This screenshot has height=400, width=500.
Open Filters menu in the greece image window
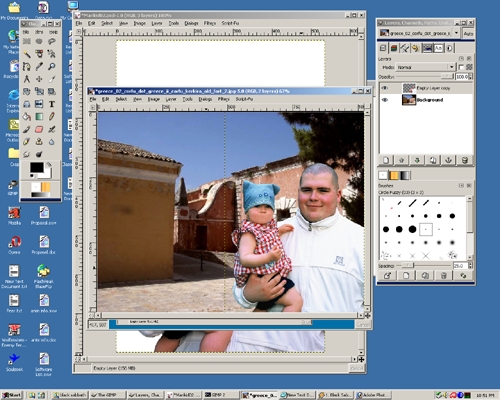coord(223,99)
